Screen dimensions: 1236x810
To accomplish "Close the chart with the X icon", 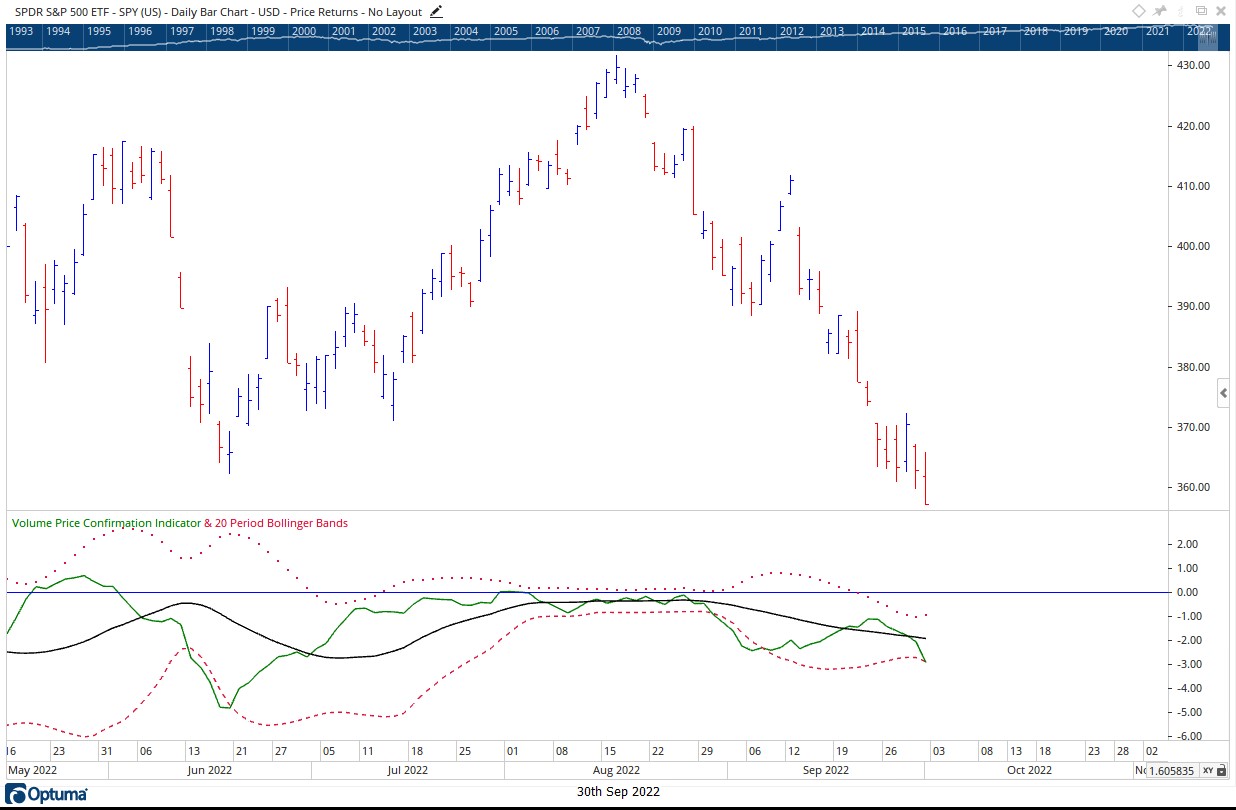I will [x=1222, y=11].
